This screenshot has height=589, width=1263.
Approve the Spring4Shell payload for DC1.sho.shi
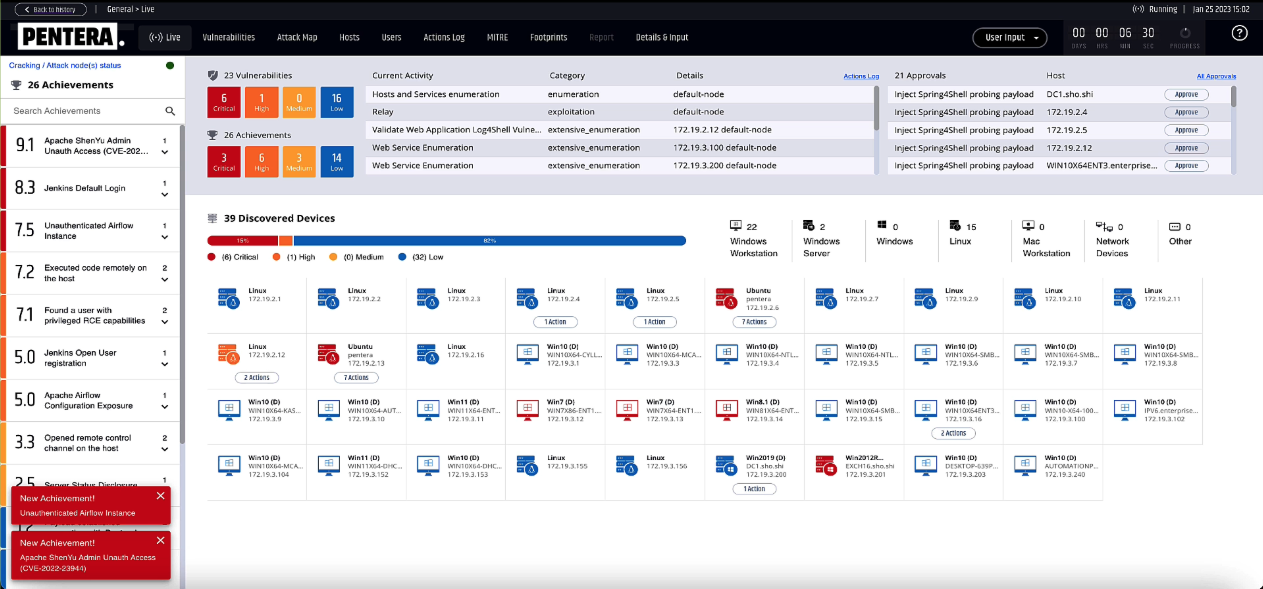(1186, 94)
